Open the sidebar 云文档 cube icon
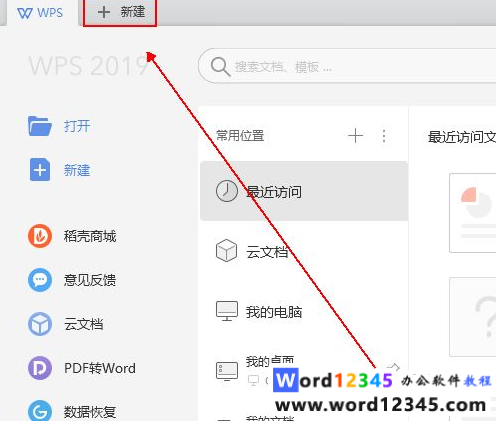The width and height of the screenshot is (496, 421). (40, 324)
